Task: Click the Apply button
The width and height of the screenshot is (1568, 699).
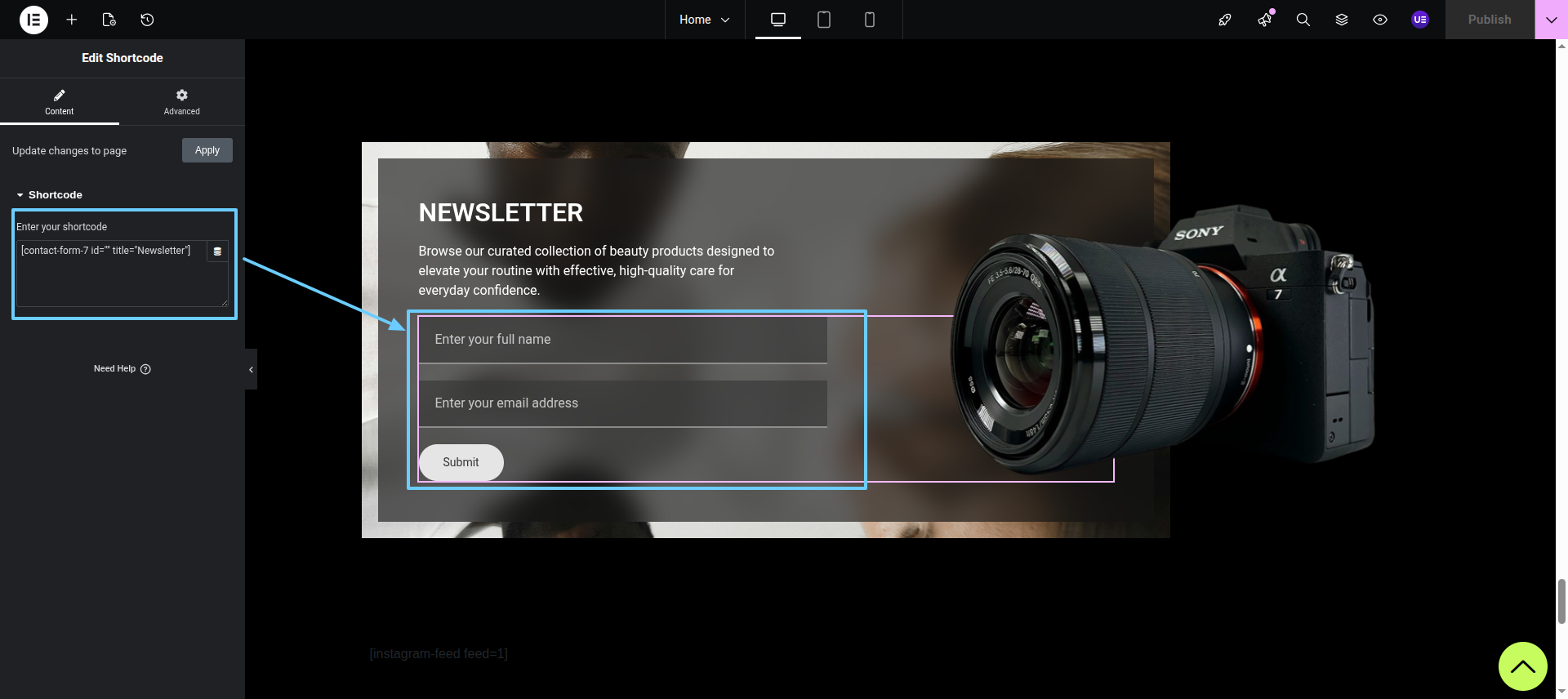Action: coord(207,150)
